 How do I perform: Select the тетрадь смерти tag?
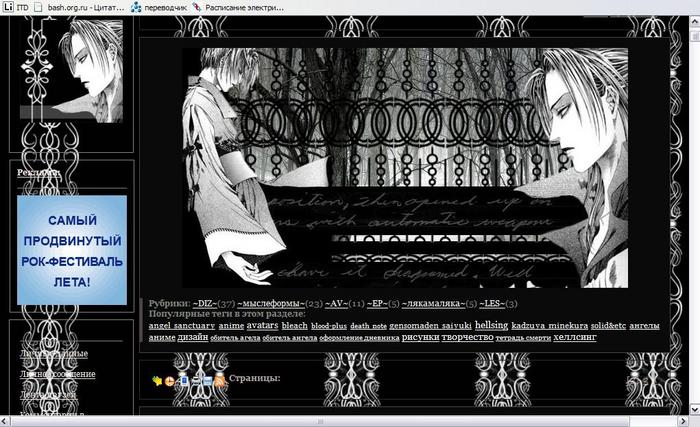point(523,338)
